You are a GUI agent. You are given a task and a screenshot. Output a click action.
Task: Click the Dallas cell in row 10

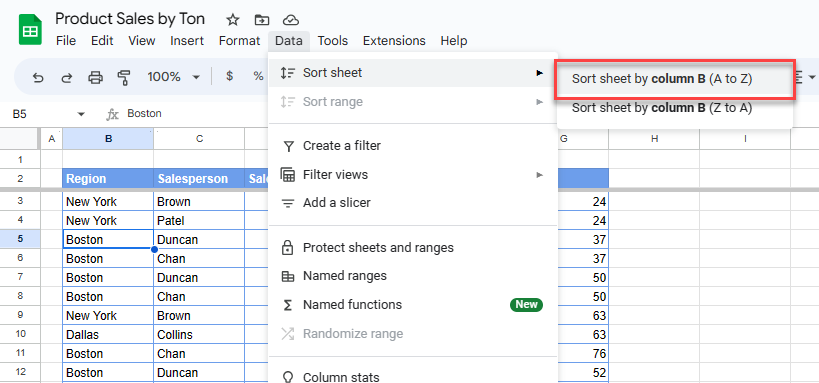pyautogui.click(x=108, y=334)
